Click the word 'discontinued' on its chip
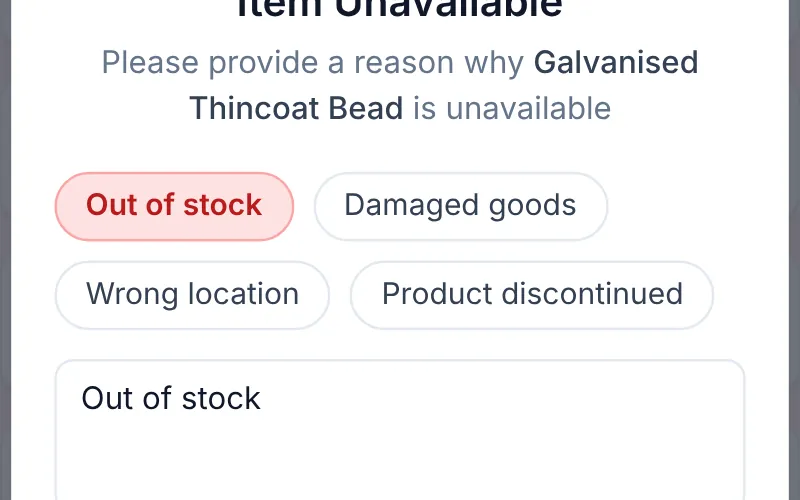 pyautogui.click(x=592, y=294)
